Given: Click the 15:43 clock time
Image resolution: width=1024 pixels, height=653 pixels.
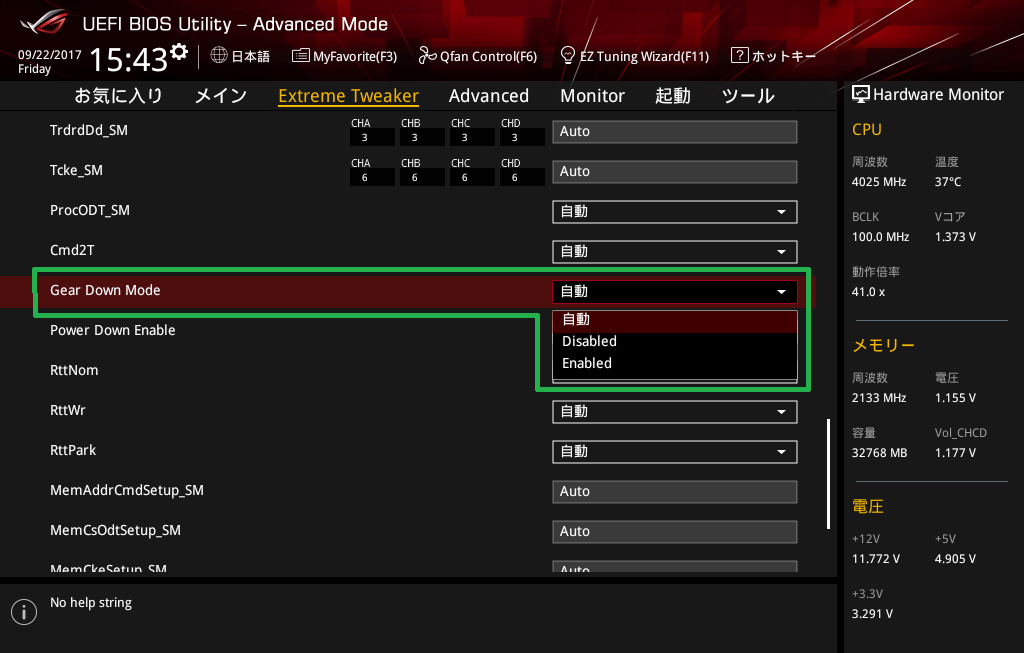Looking at the screenshot, I should 129,60.
